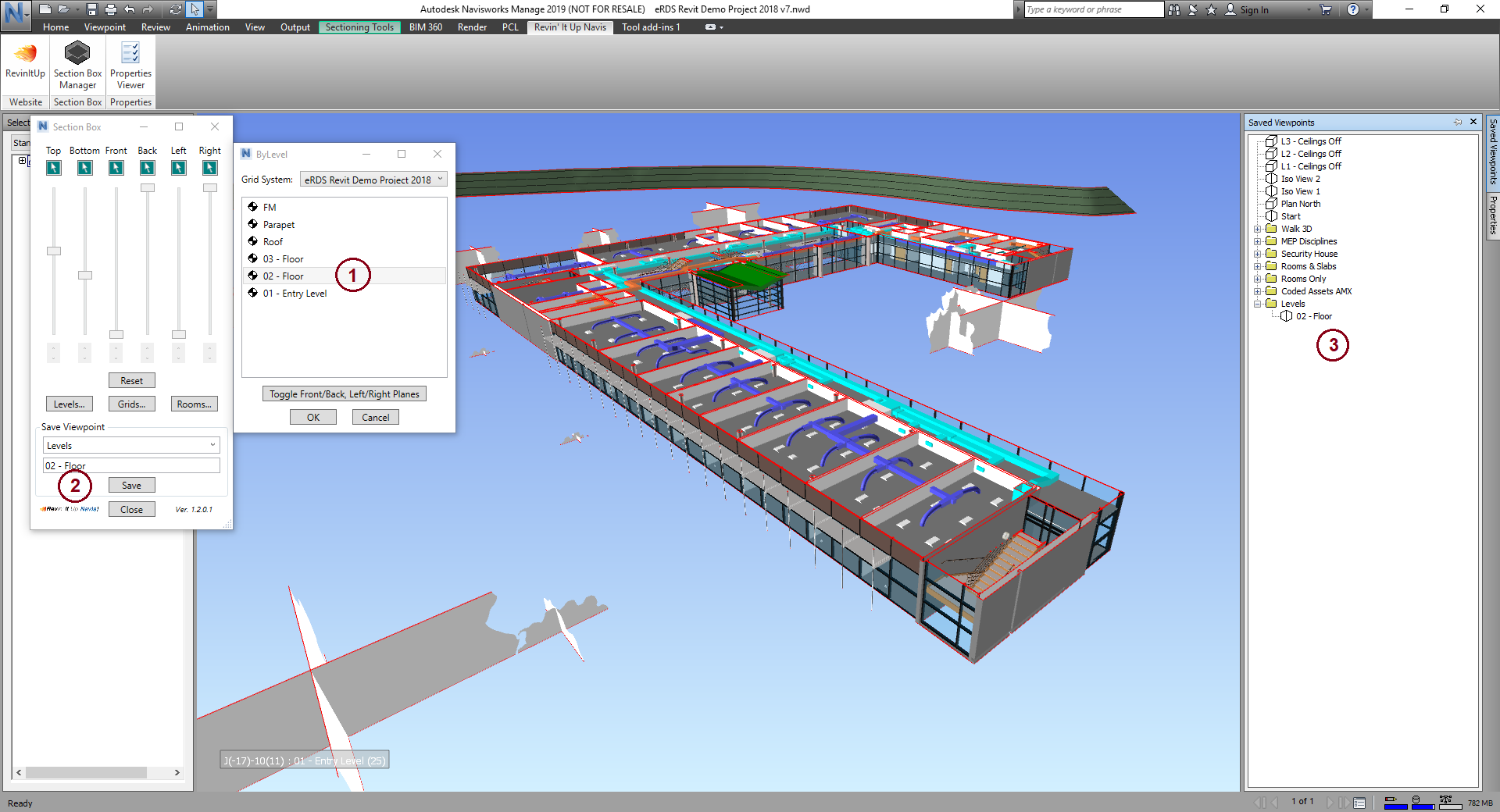1500x812 pixels.
Task: Open the RevinItUp website flame icon
Action: click(25, 53)
